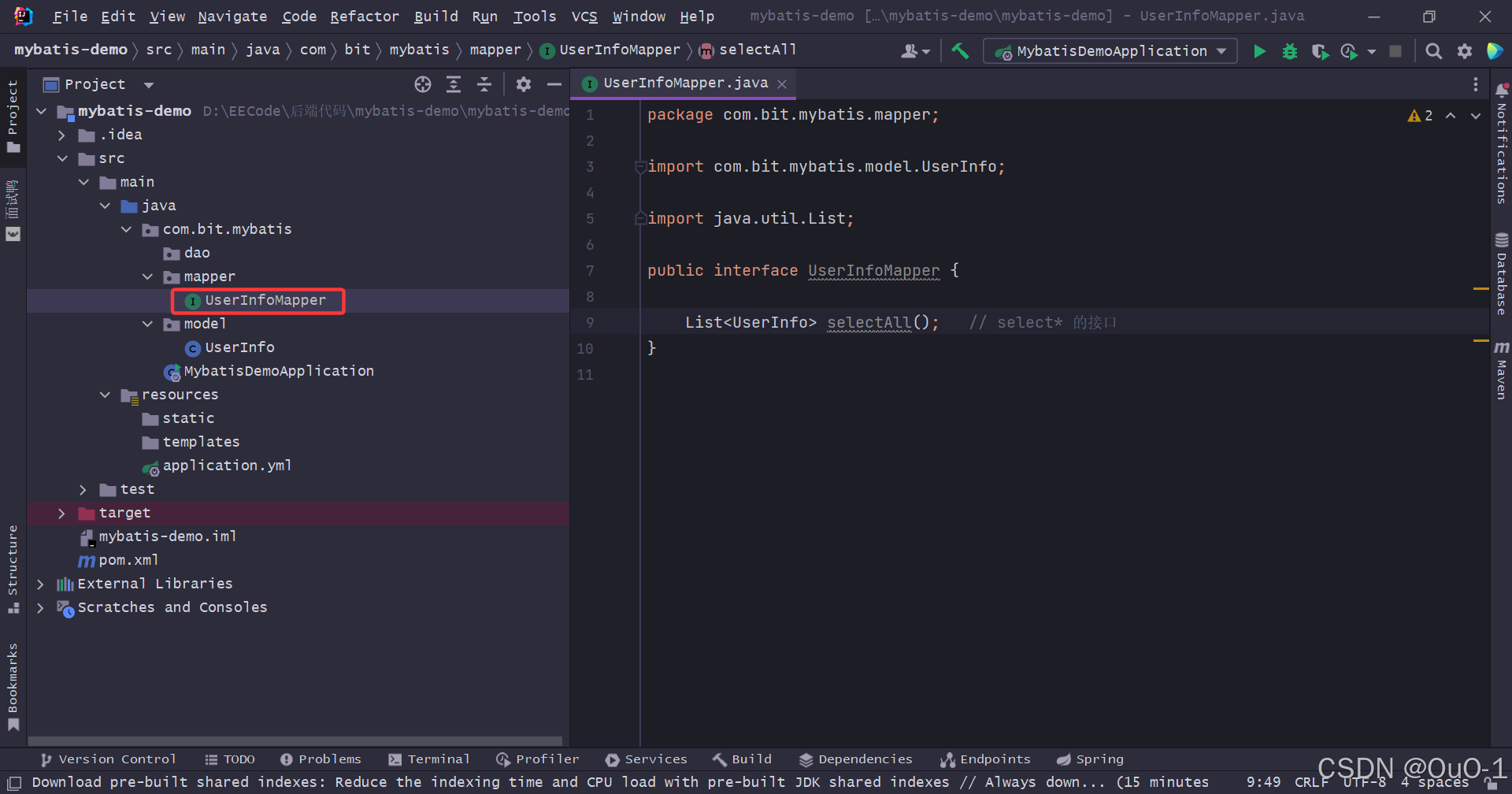Click cursor position 9:49 in status bar
The height and width of the screenshot is (794, 1512).
click(1263, 782)
